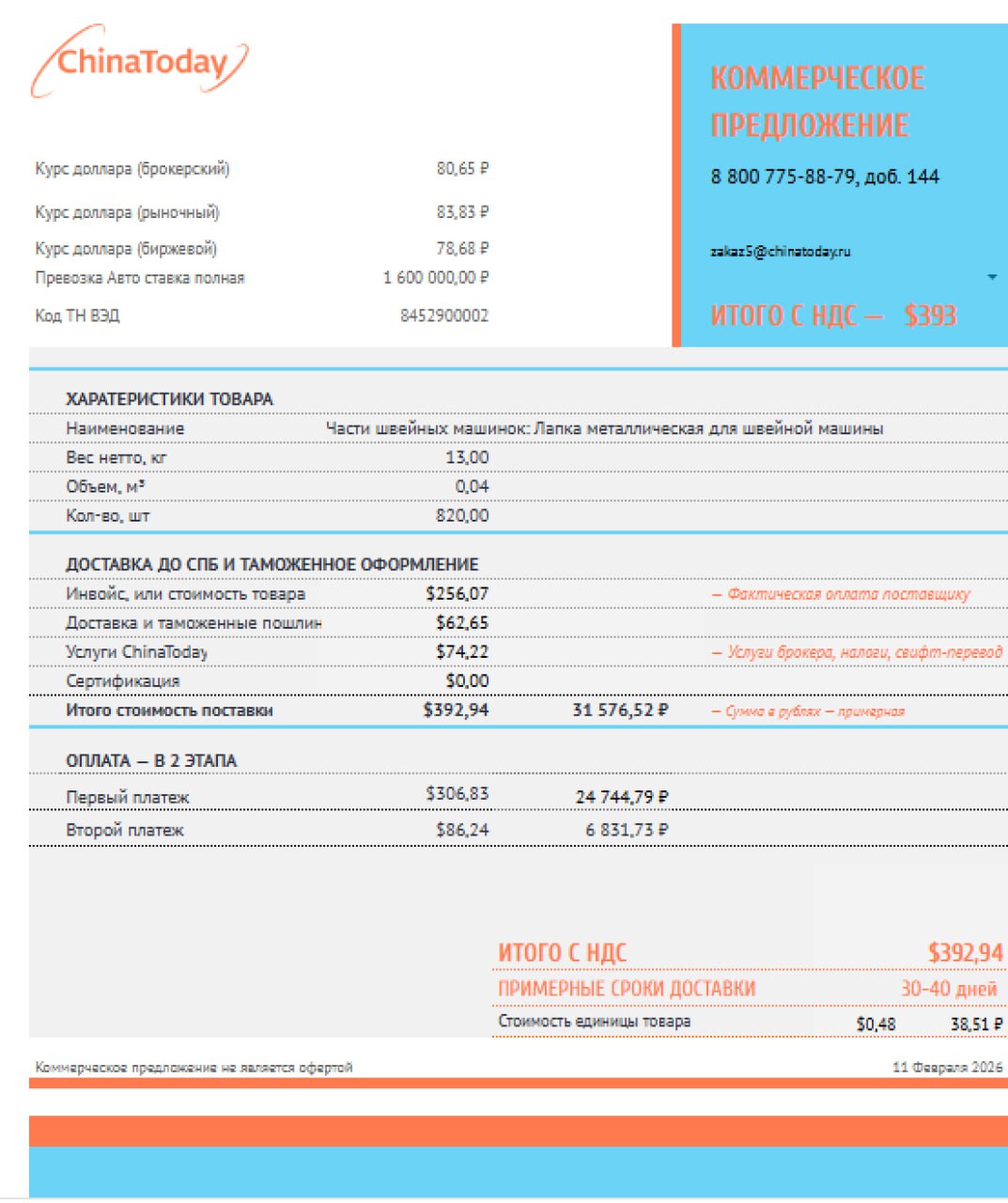This screenshot has height=1203, width=1008.
Task: Select the Коммерческое предложение heading
Action: (x=817, y=102)
